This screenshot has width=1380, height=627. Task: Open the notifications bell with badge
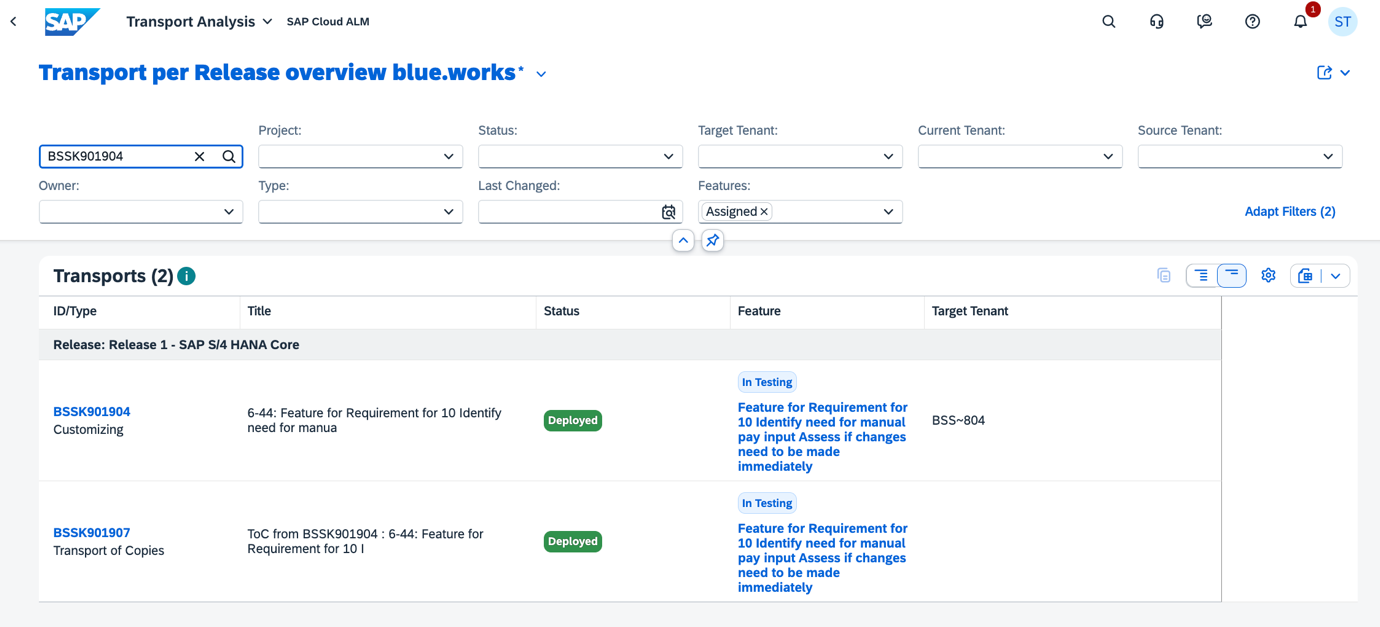point(1300,21)
